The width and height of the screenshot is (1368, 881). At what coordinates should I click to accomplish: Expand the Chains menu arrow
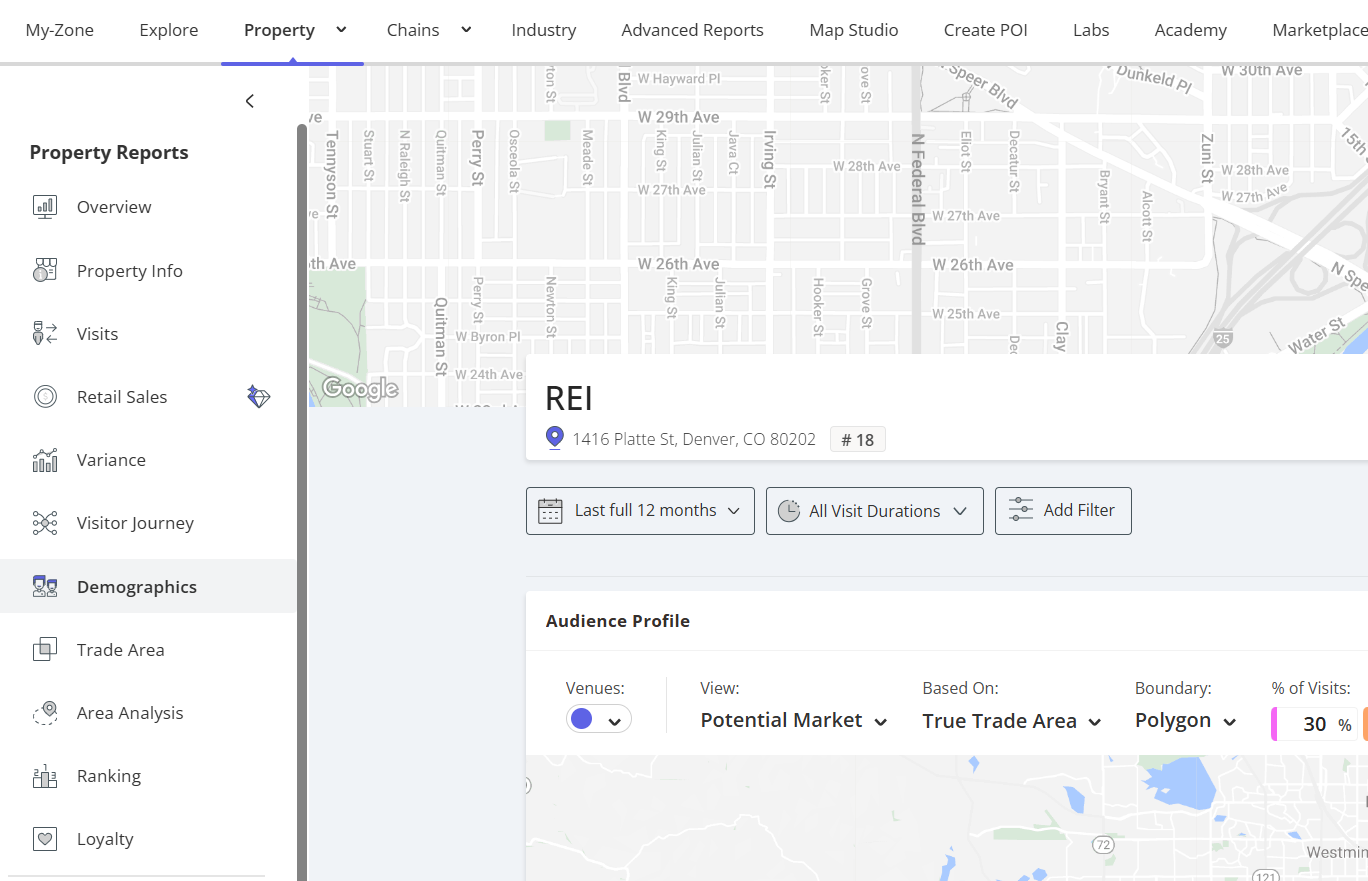[x=466, y=30]
